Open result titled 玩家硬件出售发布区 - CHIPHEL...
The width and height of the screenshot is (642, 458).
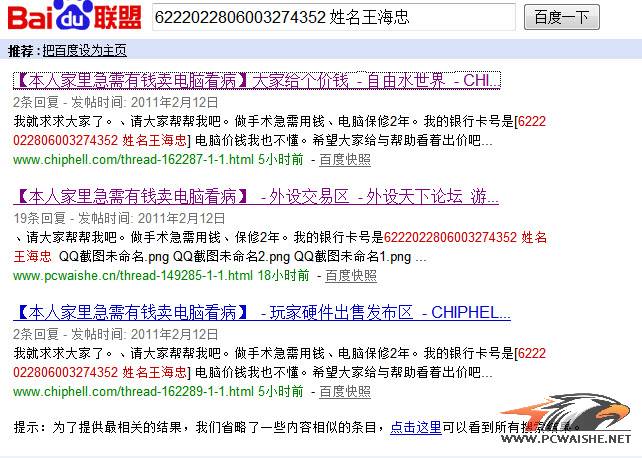coord(262,313)
